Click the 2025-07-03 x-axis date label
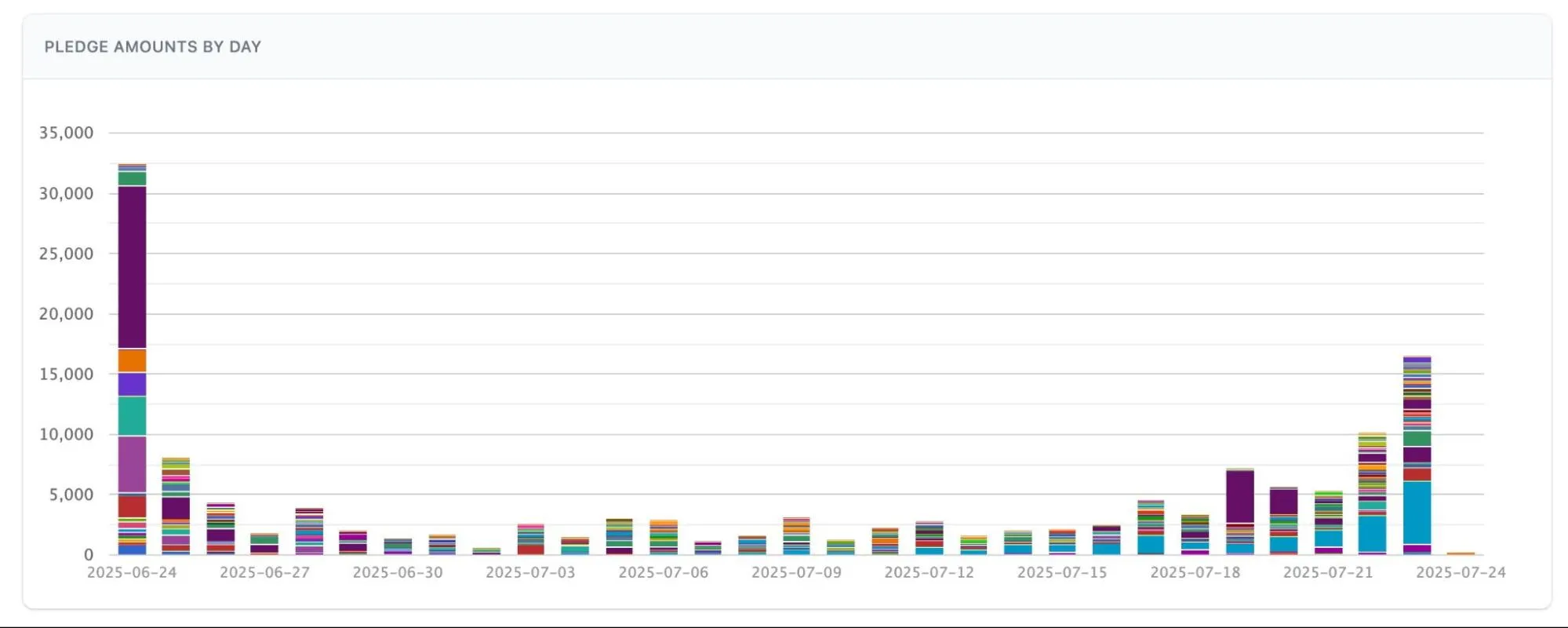This screenshot has height=628, width=1568. pyautogui.click(x=530, y=573)
